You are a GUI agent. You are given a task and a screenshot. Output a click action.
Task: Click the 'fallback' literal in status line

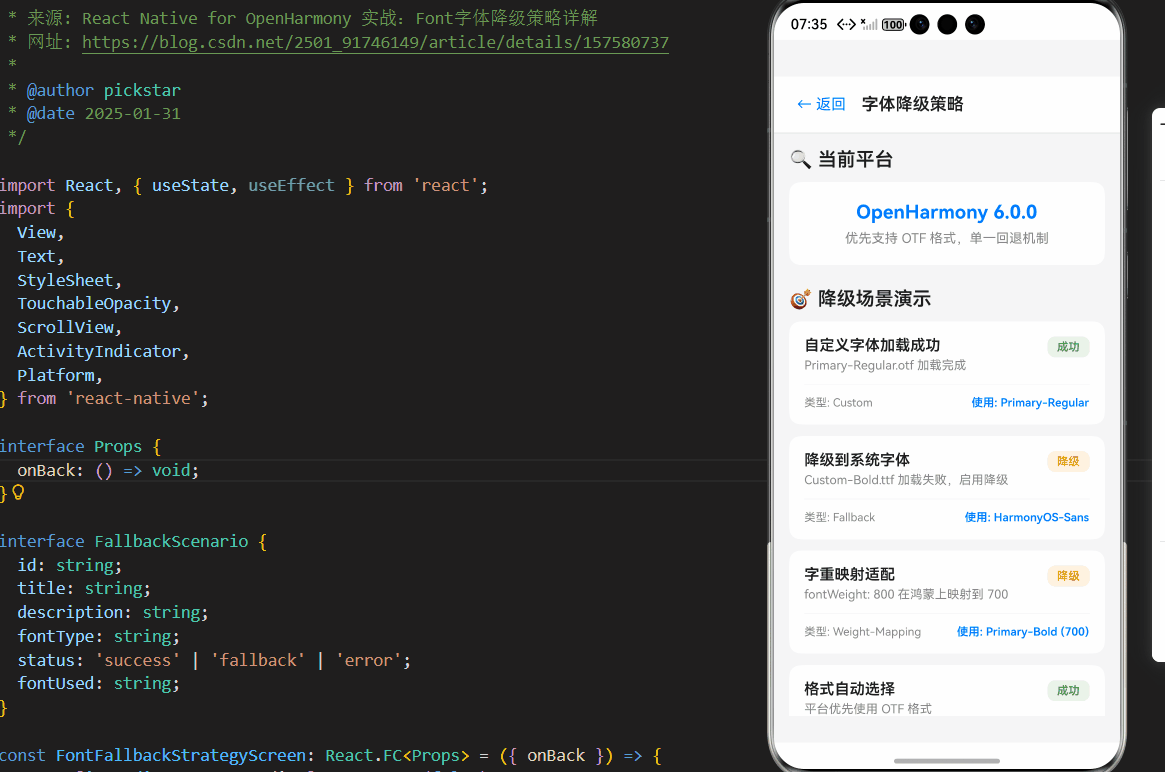(x=259, y=660)
